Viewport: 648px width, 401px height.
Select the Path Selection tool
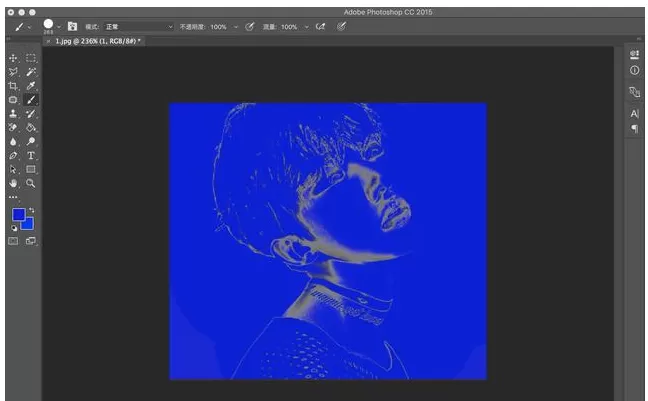point(13,169)
